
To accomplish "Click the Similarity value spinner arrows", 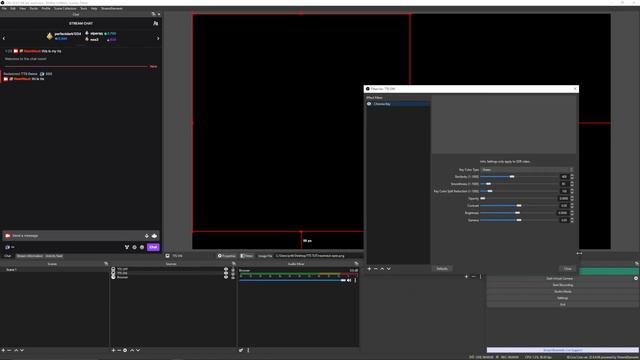I will tap(572, 177).
